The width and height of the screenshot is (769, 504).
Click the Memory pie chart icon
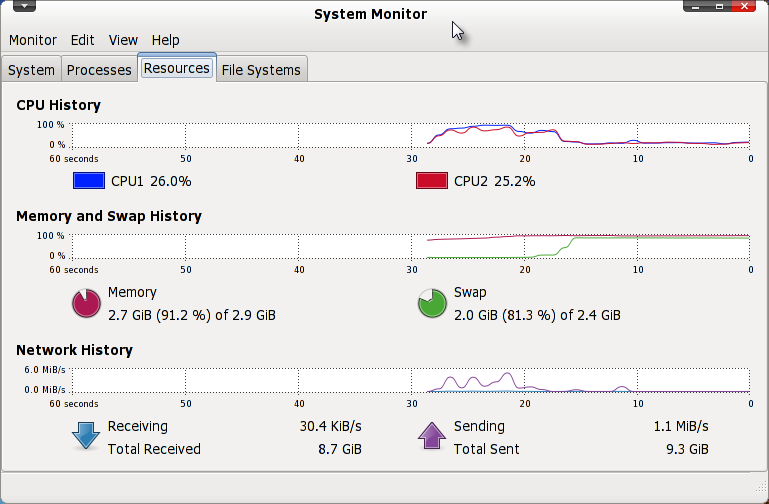point(86,303)
